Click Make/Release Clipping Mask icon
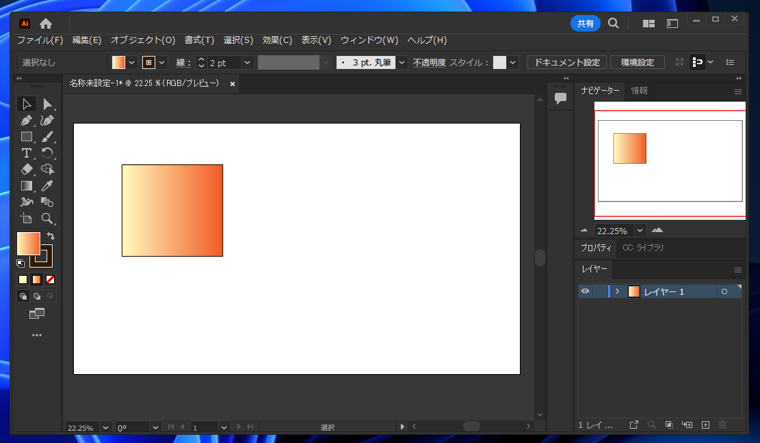760x443 pixels. point(669,425)
